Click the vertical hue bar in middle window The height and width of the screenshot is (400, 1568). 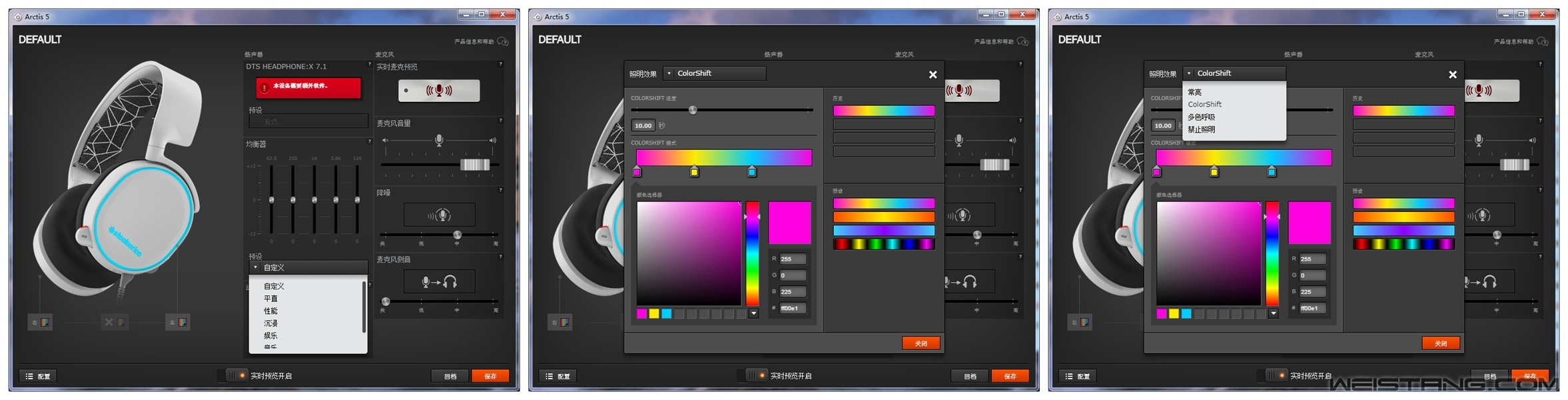tap(752, 253)
